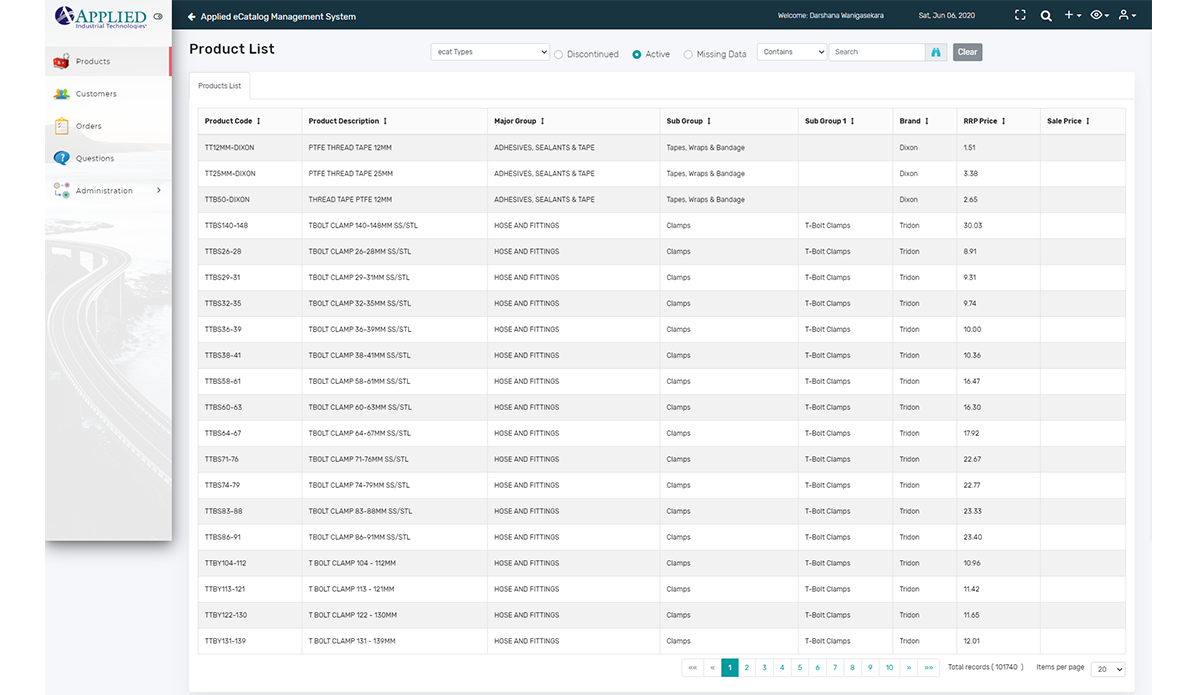Sort by Product Code column icon

click(x=259, y=121)
